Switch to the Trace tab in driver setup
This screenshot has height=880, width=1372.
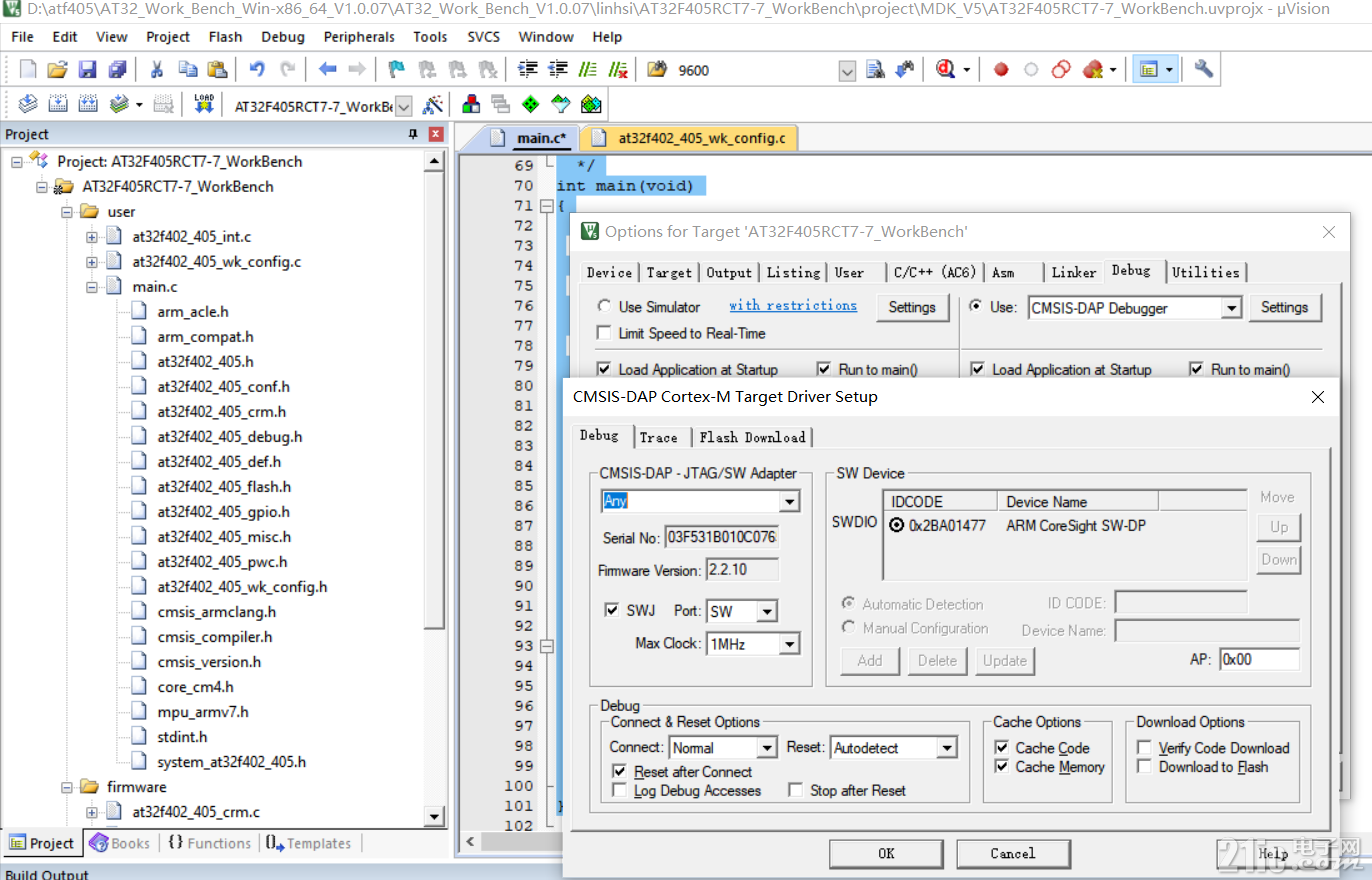pos(659,437)
